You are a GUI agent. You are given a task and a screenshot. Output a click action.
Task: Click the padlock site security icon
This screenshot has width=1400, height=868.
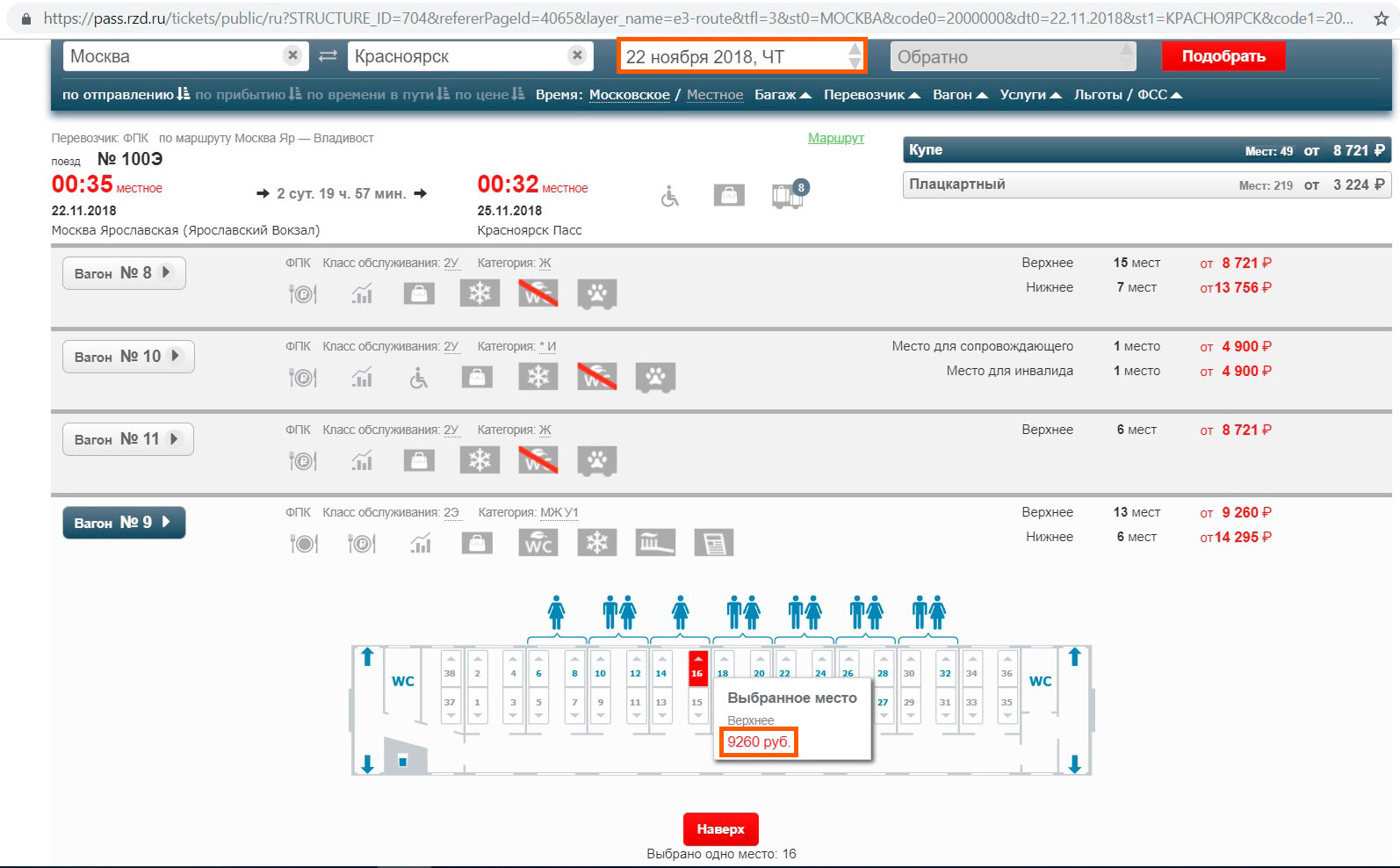coord(26,18)
